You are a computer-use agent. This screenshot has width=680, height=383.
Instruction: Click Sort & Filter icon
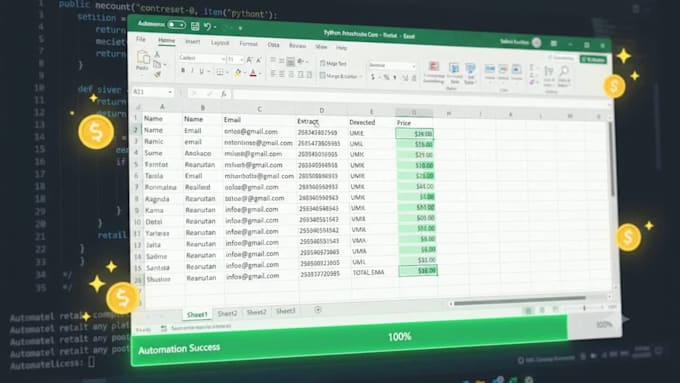click(549, 76)
